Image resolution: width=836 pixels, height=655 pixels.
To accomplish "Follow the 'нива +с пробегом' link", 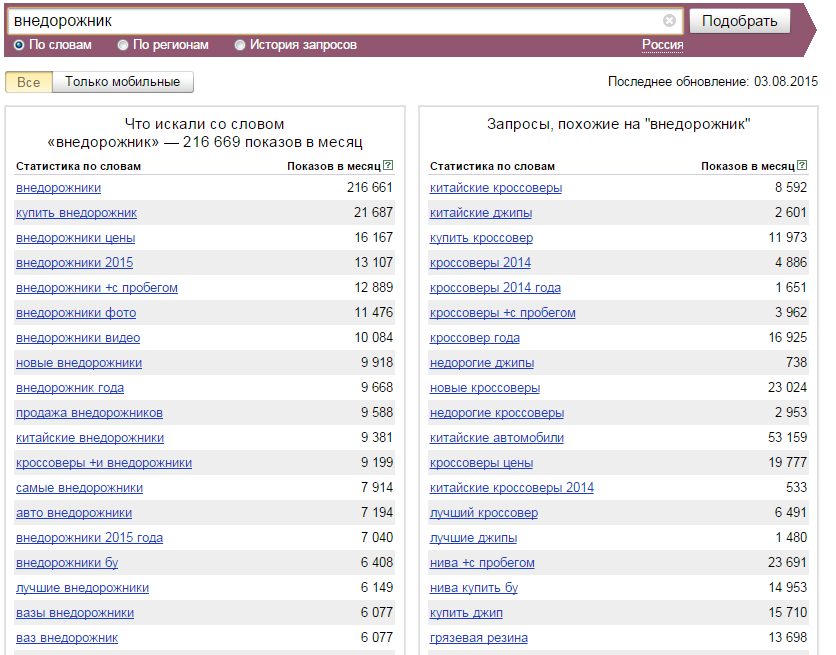I will point(482,563).
